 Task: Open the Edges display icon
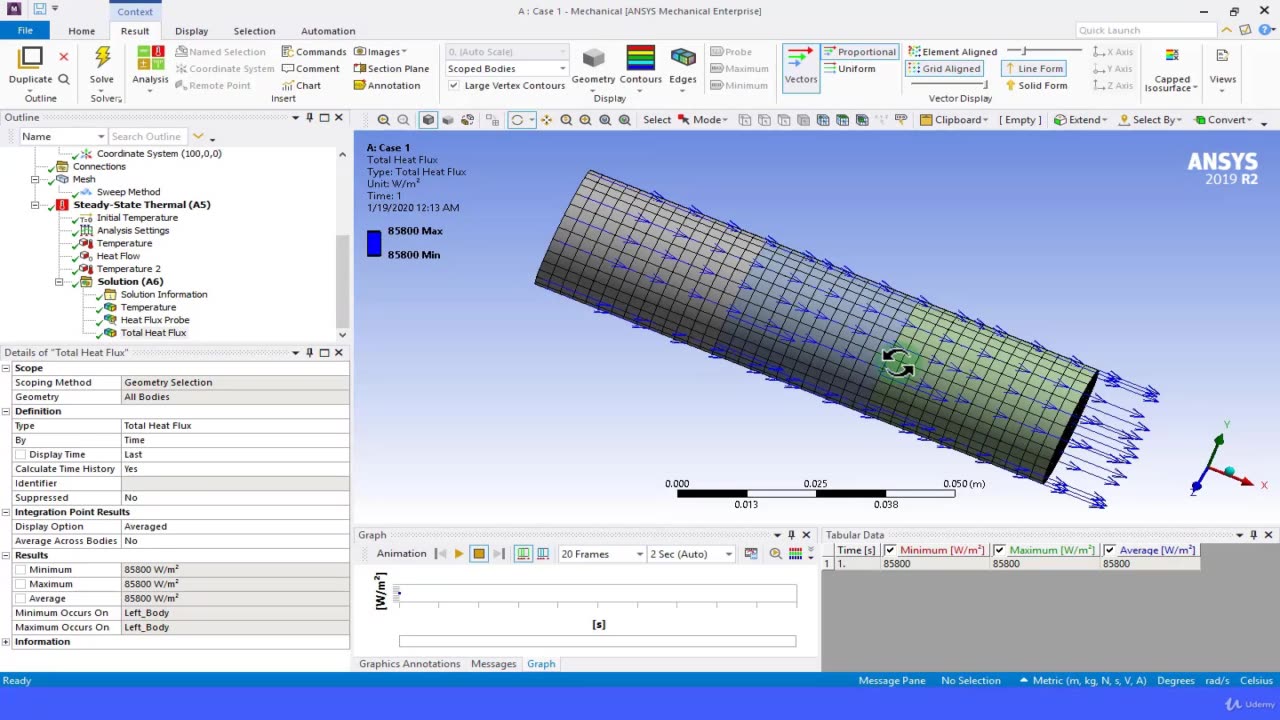coord(683,58)
